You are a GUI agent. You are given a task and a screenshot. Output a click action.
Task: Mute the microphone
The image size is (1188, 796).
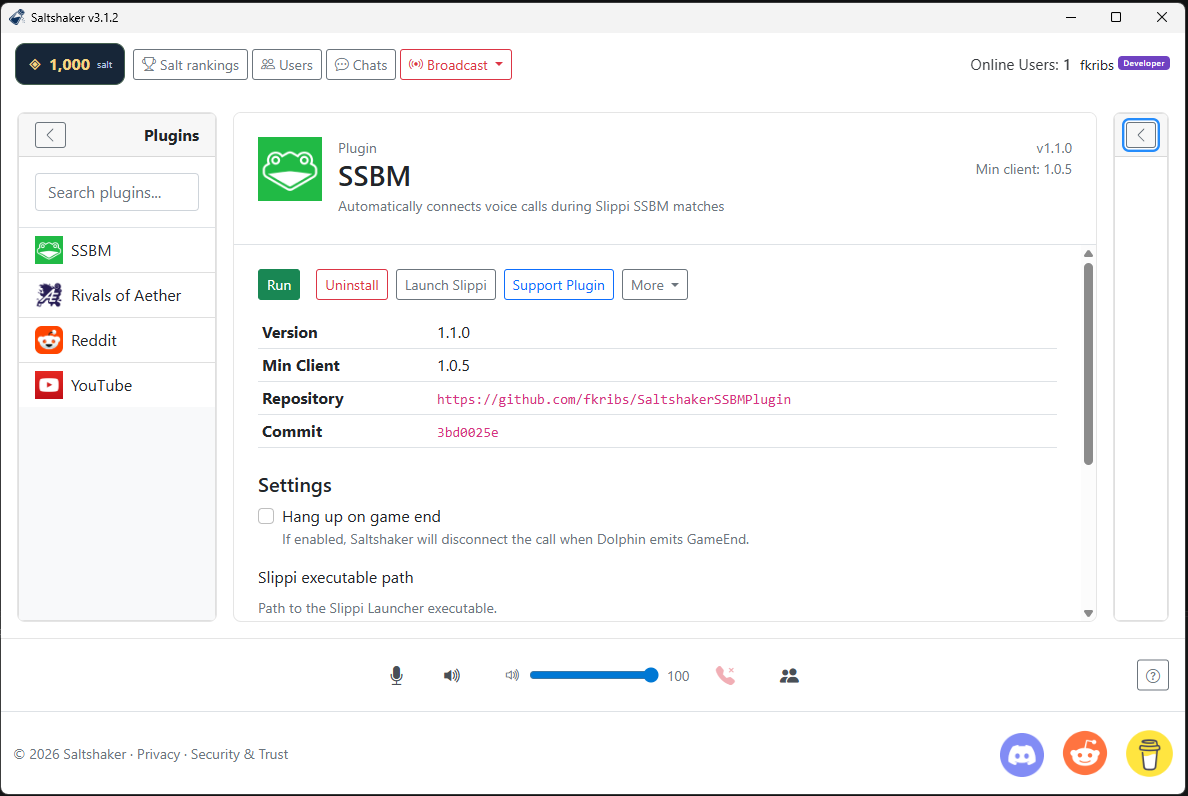click(396, 676)
